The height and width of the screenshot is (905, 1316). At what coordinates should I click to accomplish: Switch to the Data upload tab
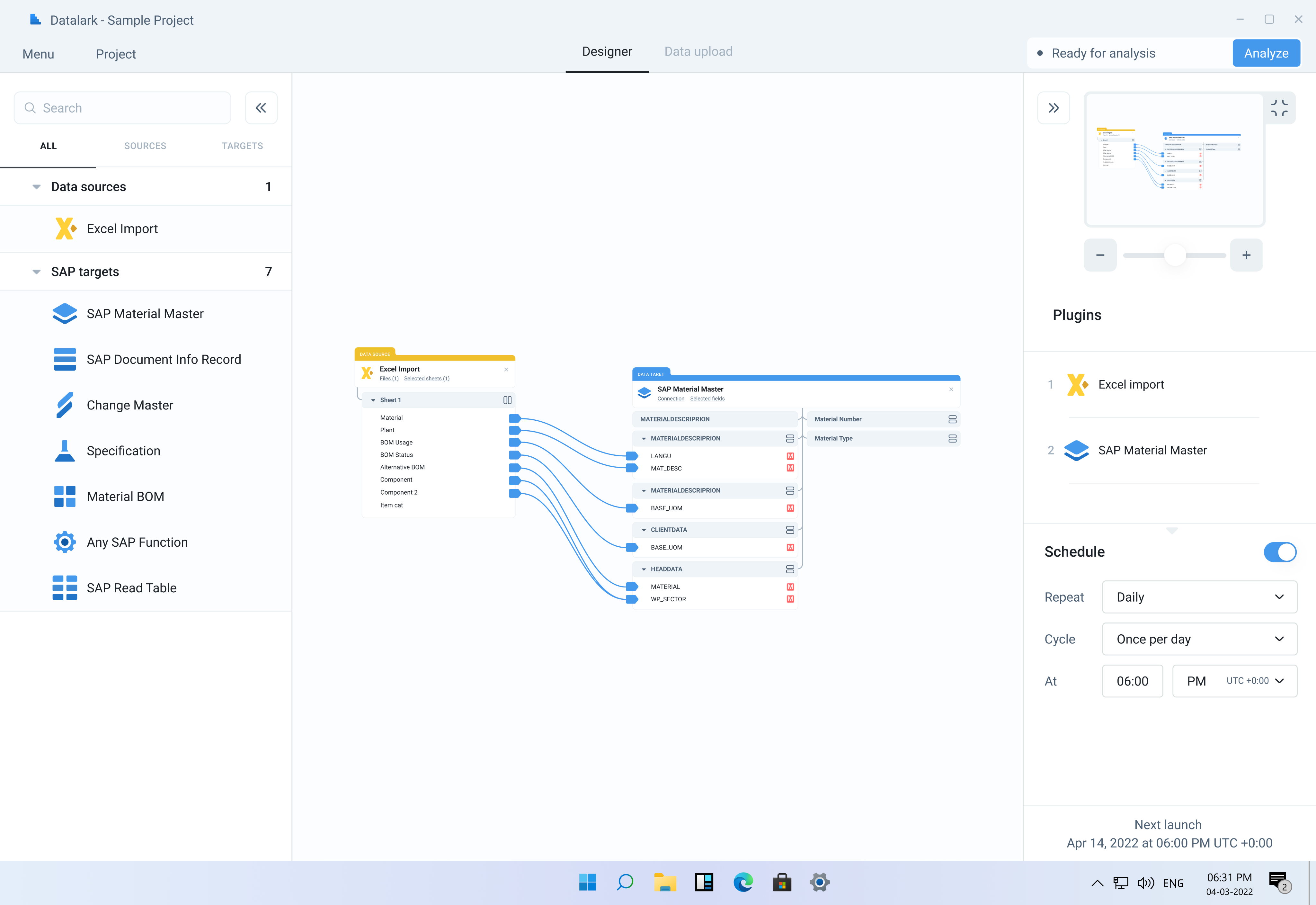click(698, 52)
